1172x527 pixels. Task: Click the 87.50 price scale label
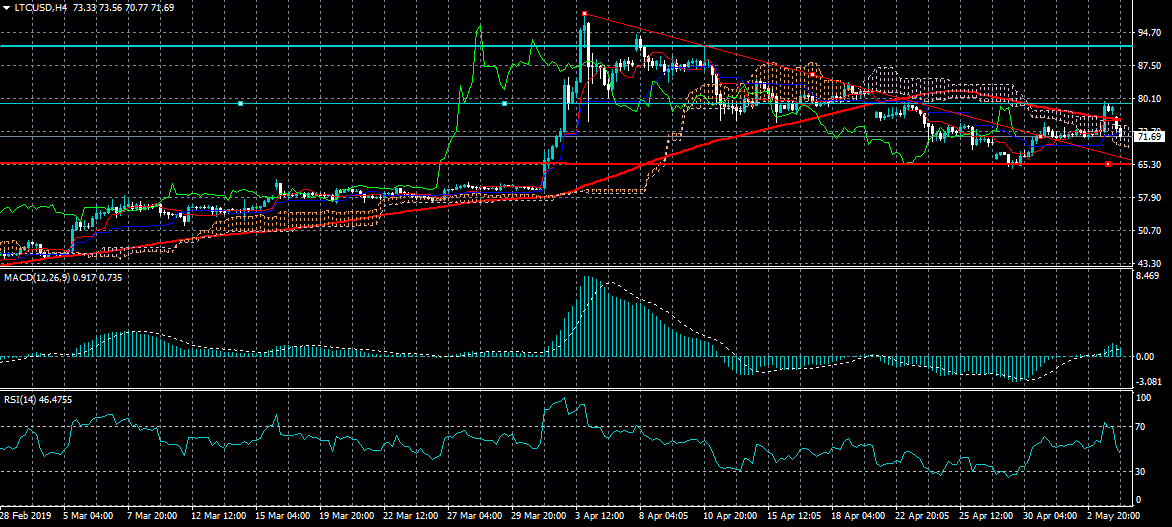coord(1147,66)
